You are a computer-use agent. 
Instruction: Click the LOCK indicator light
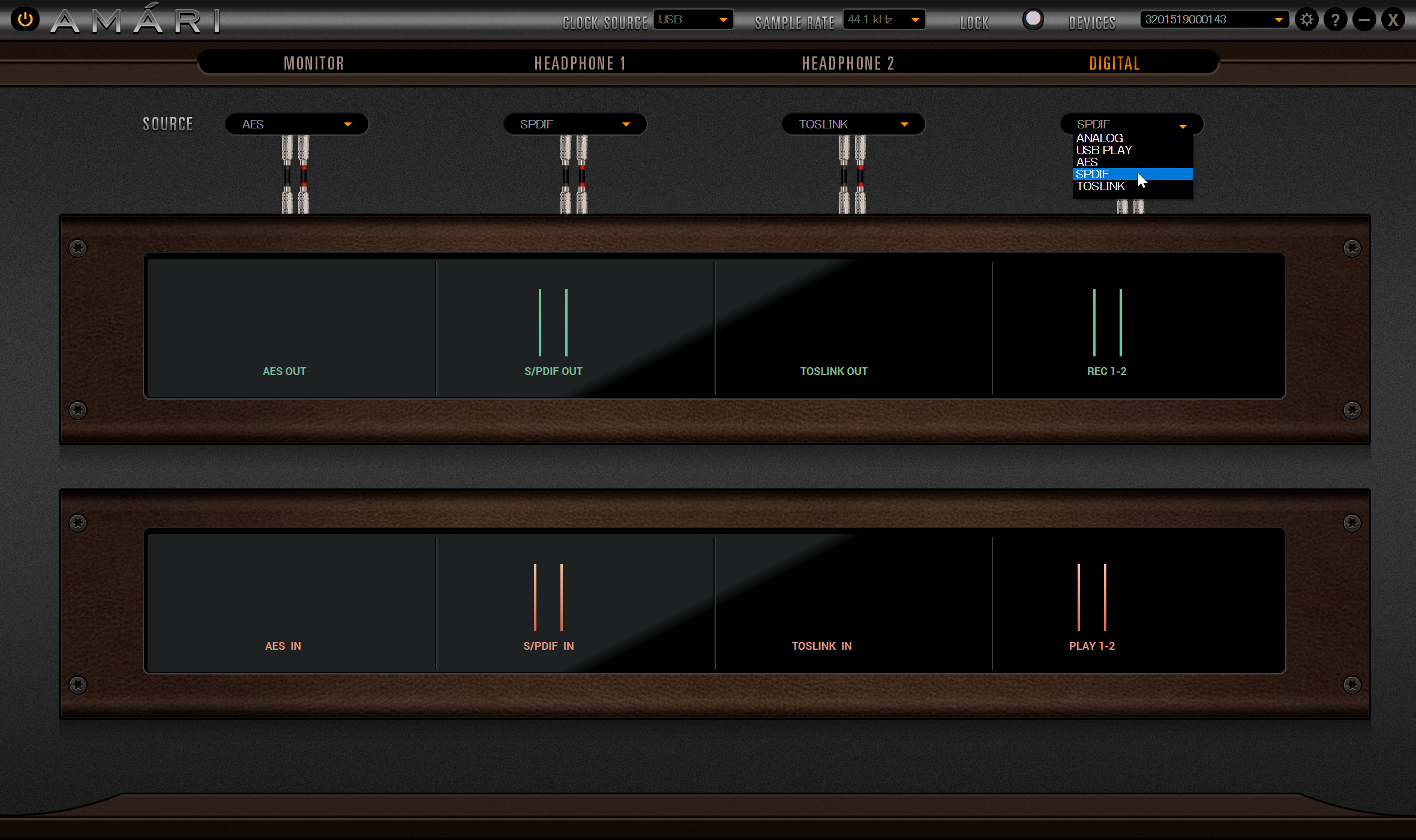1033,19
